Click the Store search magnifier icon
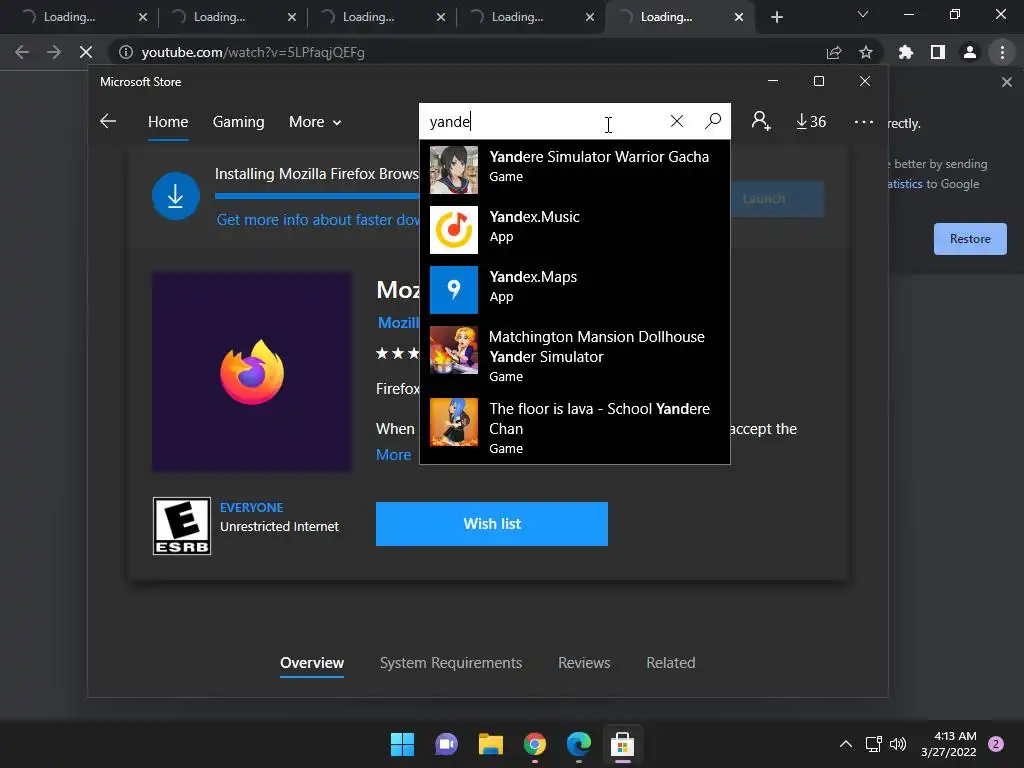Viewport: 1024px width, 768px height. point(713,121)
